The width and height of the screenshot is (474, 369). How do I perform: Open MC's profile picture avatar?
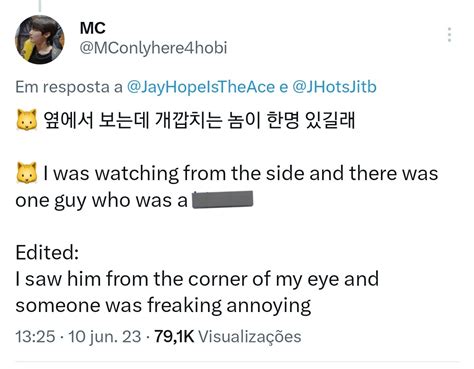click(40, 39)
